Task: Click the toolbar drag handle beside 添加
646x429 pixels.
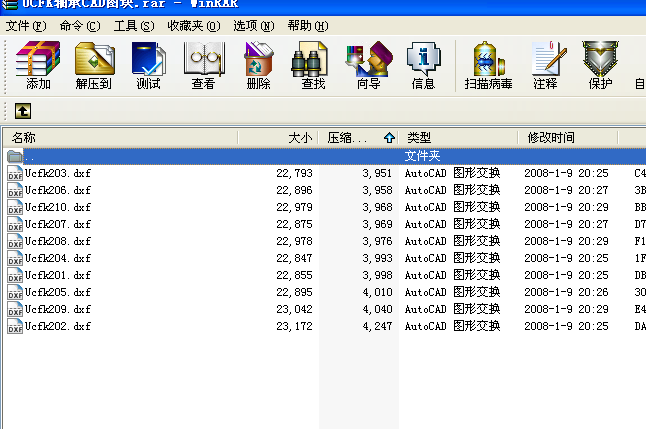Action: click(5, 67)
